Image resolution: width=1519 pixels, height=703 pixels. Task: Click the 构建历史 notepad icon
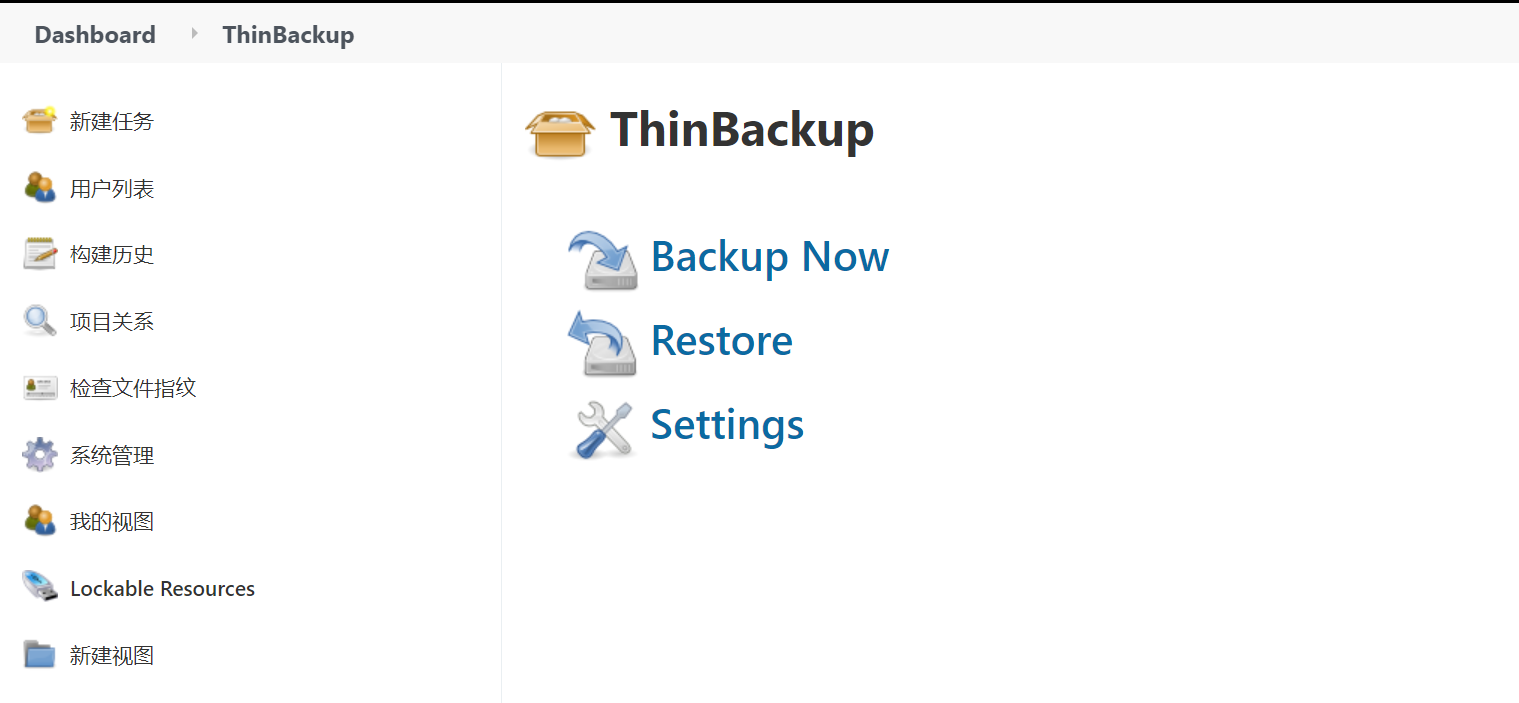(40, 254)
